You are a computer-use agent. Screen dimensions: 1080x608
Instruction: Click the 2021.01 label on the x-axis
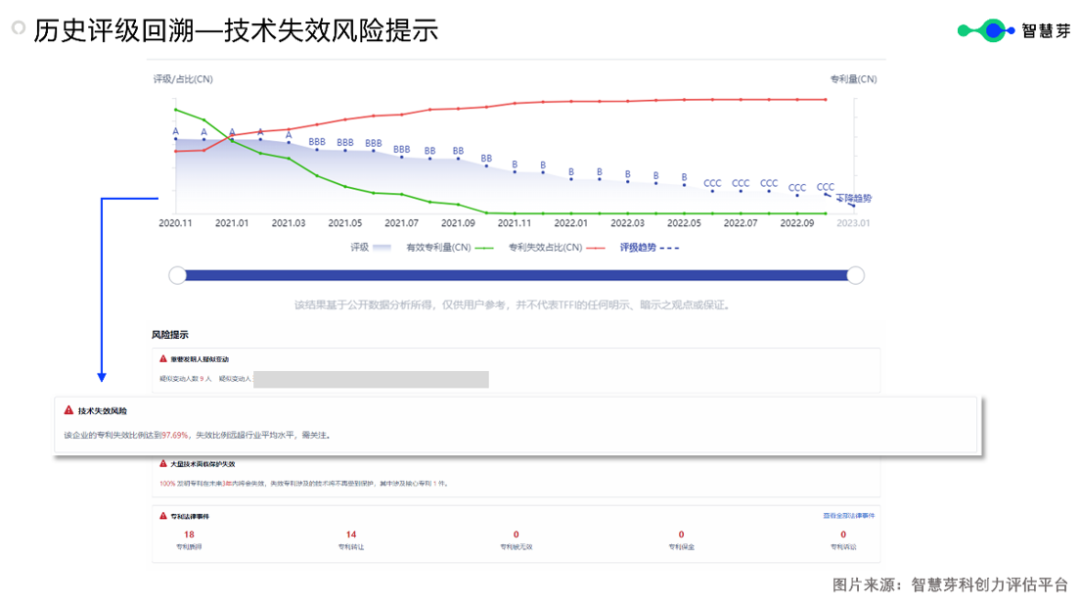(x=232, y=223)
